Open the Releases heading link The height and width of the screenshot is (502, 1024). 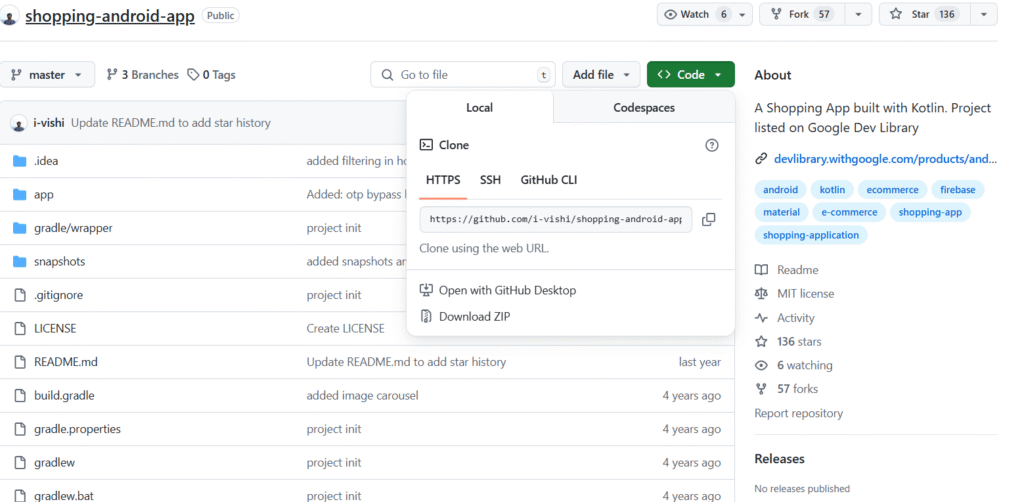coord(779,459)
